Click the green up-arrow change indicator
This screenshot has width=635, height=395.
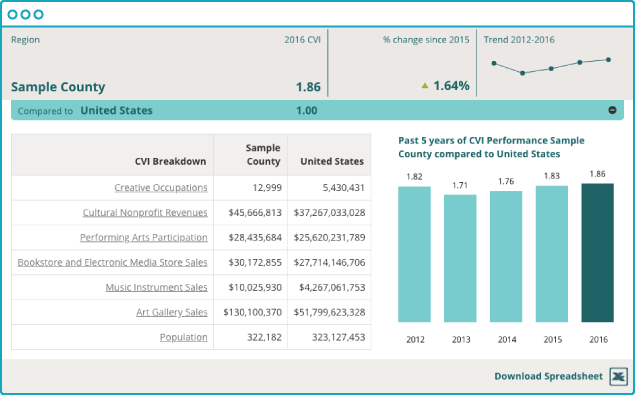click(425, 85)
